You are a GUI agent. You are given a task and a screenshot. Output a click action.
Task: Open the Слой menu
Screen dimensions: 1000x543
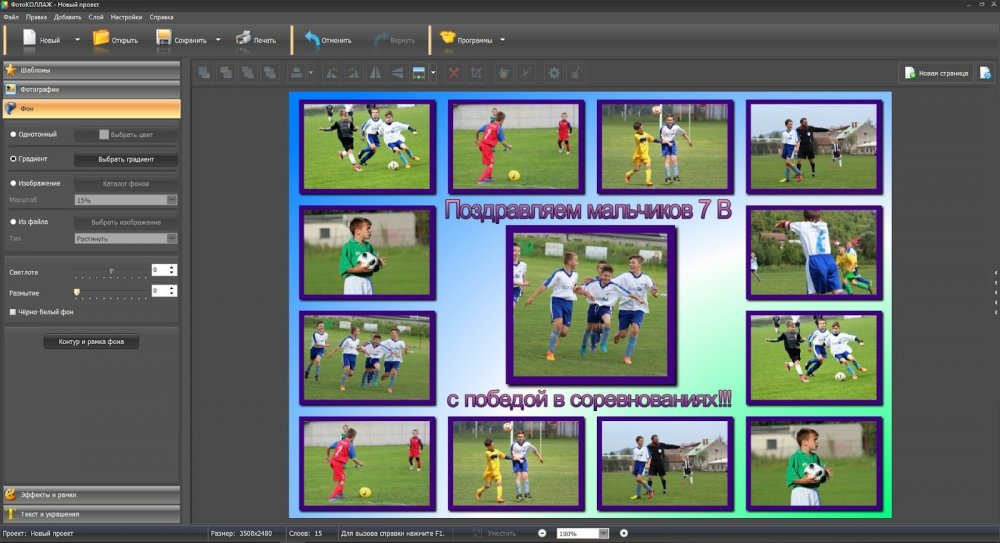pos(95,17)
